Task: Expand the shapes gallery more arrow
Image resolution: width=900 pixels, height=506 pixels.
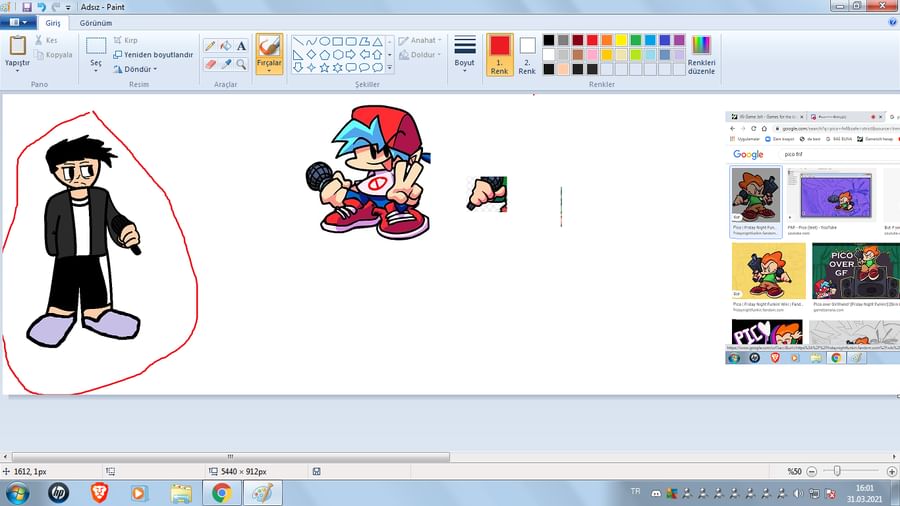Action: pyautogui.click(x=390, y=68)
